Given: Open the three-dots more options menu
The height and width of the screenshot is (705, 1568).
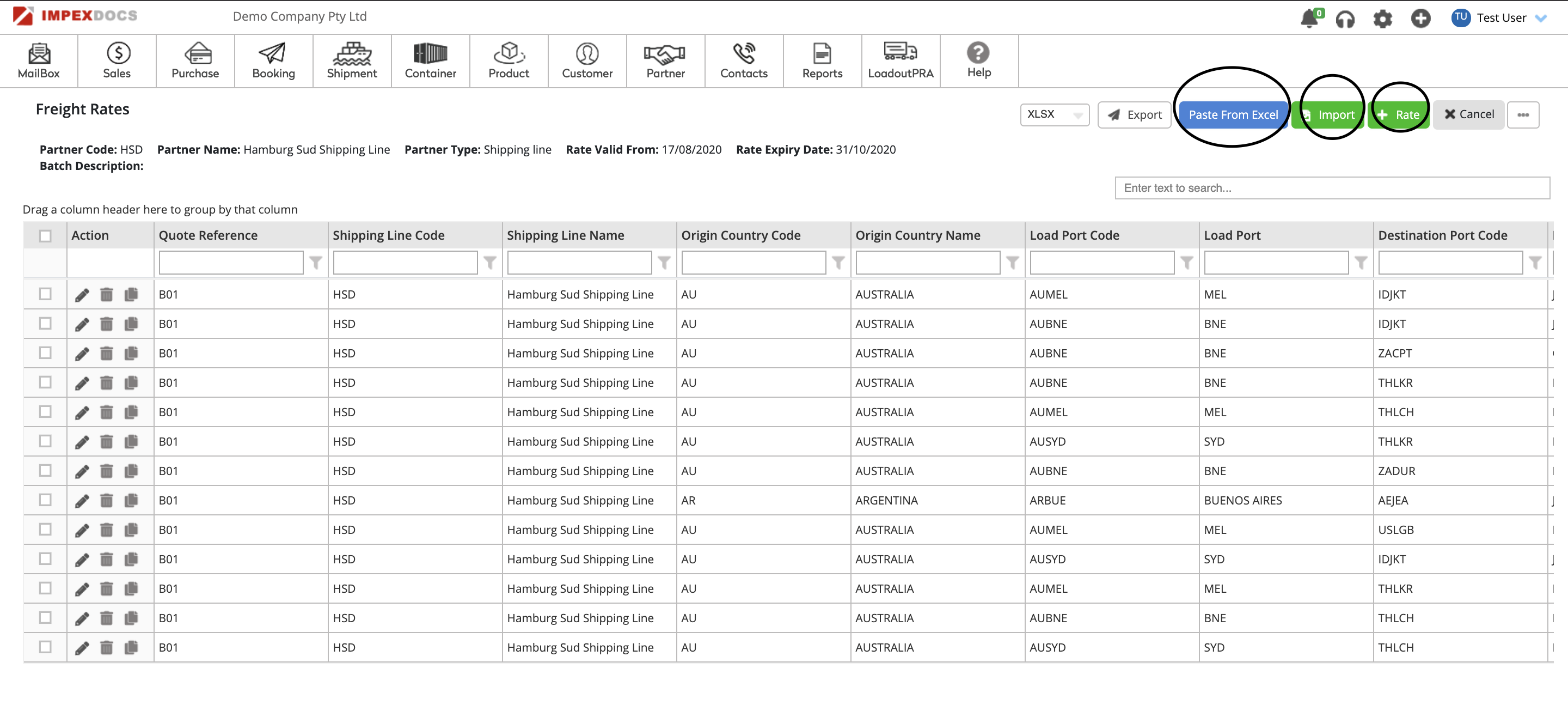Looking at the screenshot, I should 1522,114.
